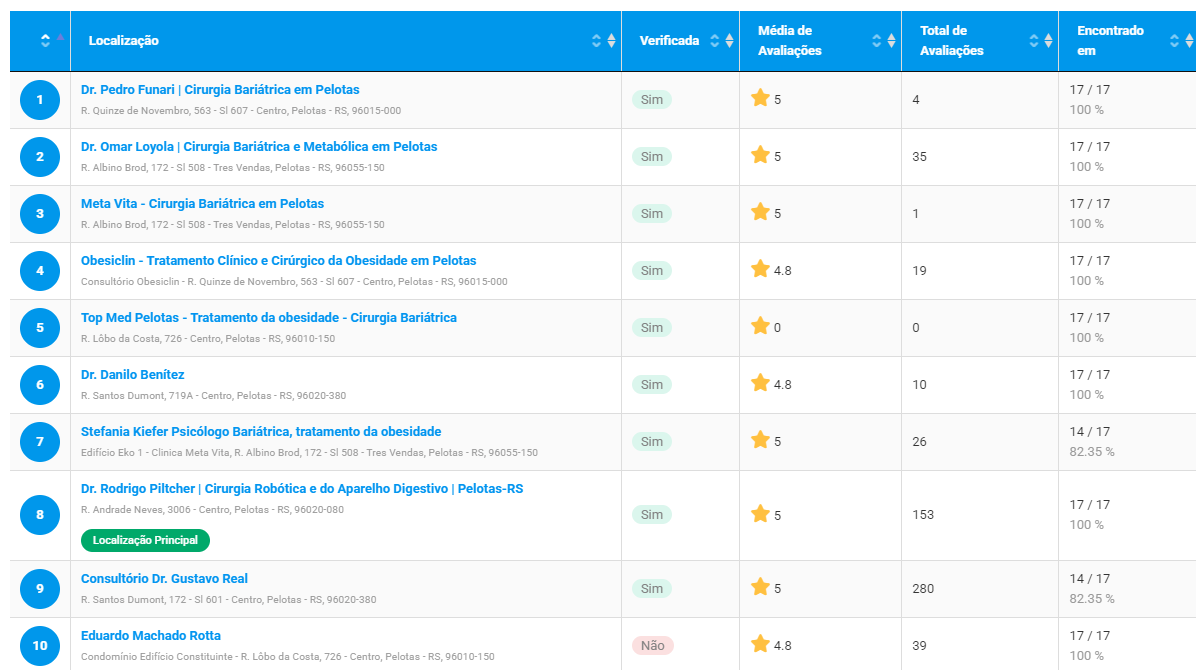
Task: Open Dr. Rodrigo Piltcher listing link
Action: [x=302, y=488]
